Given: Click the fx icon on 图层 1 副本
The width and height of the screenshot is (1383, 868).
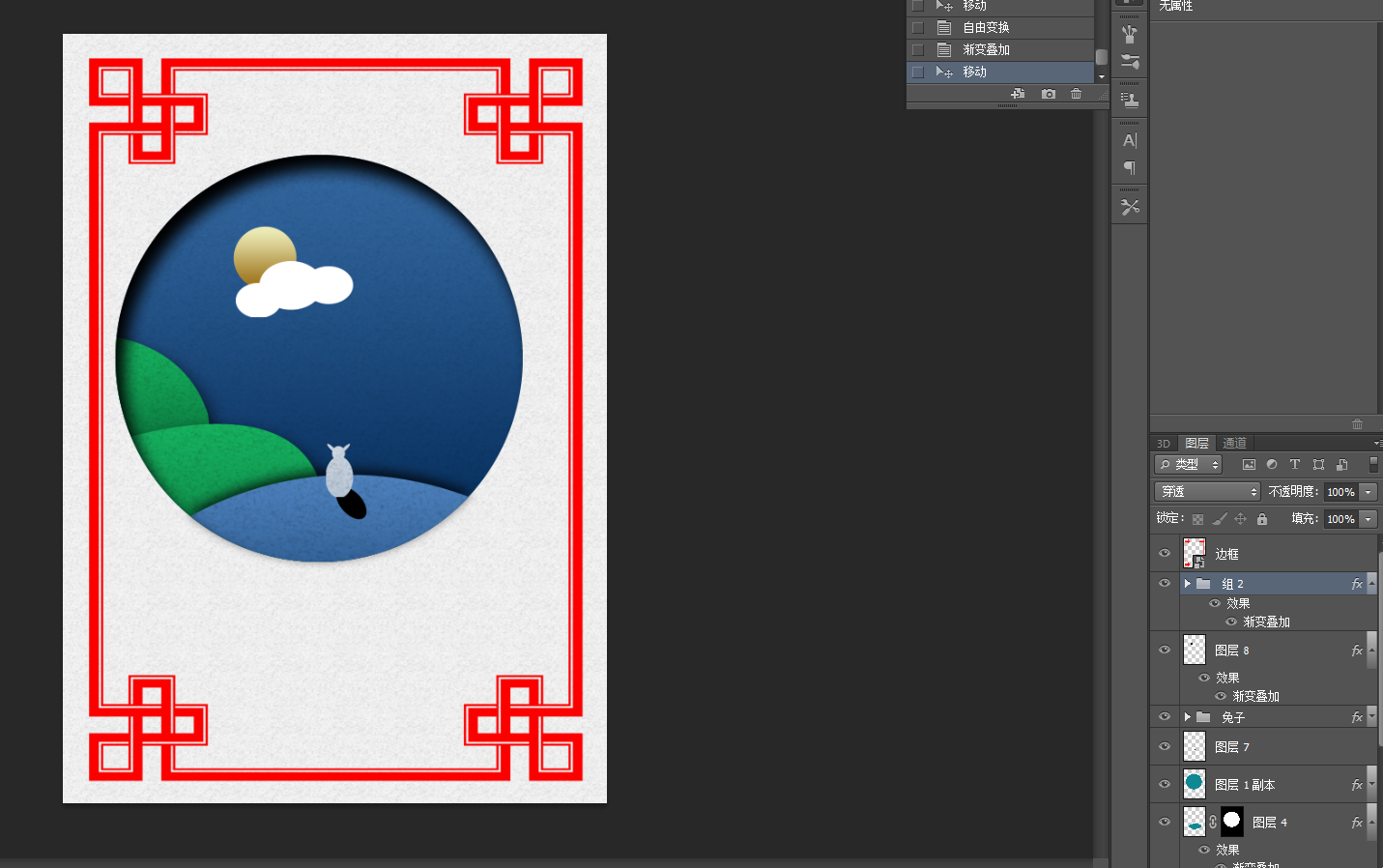Looking at the screenshot, I should 1357,785.
